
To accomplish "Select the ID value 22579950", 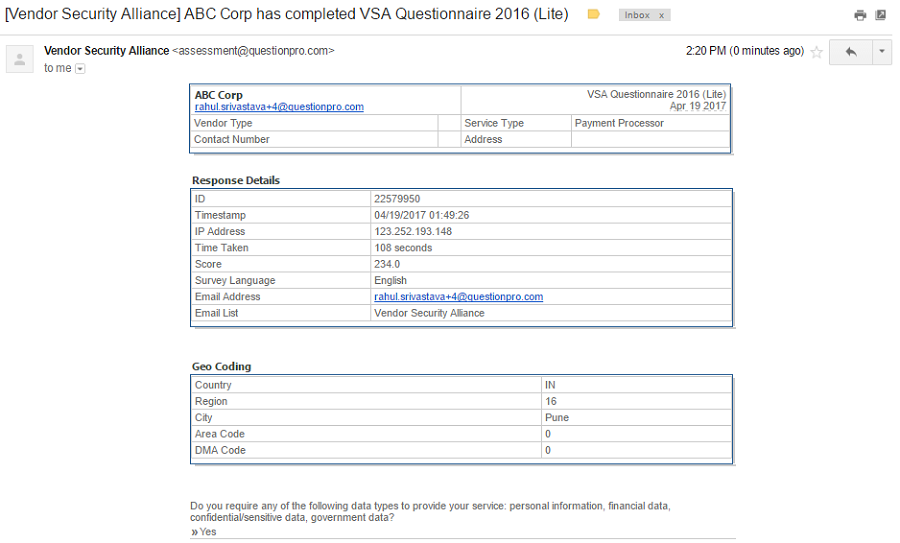I will coord(397,199).
